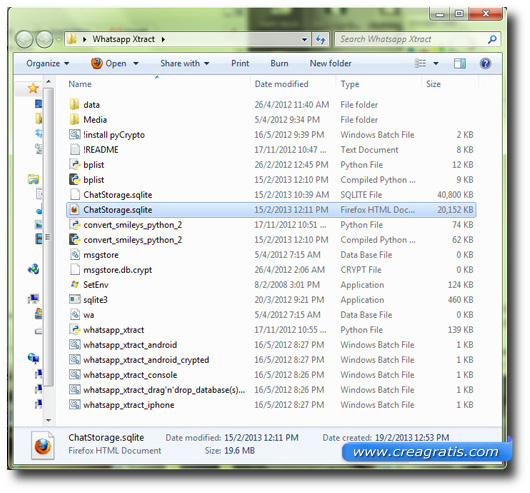Toggle the preview pane icon
Image resolution: width=530 pixels, height=493 pixels.
(460, 63)
